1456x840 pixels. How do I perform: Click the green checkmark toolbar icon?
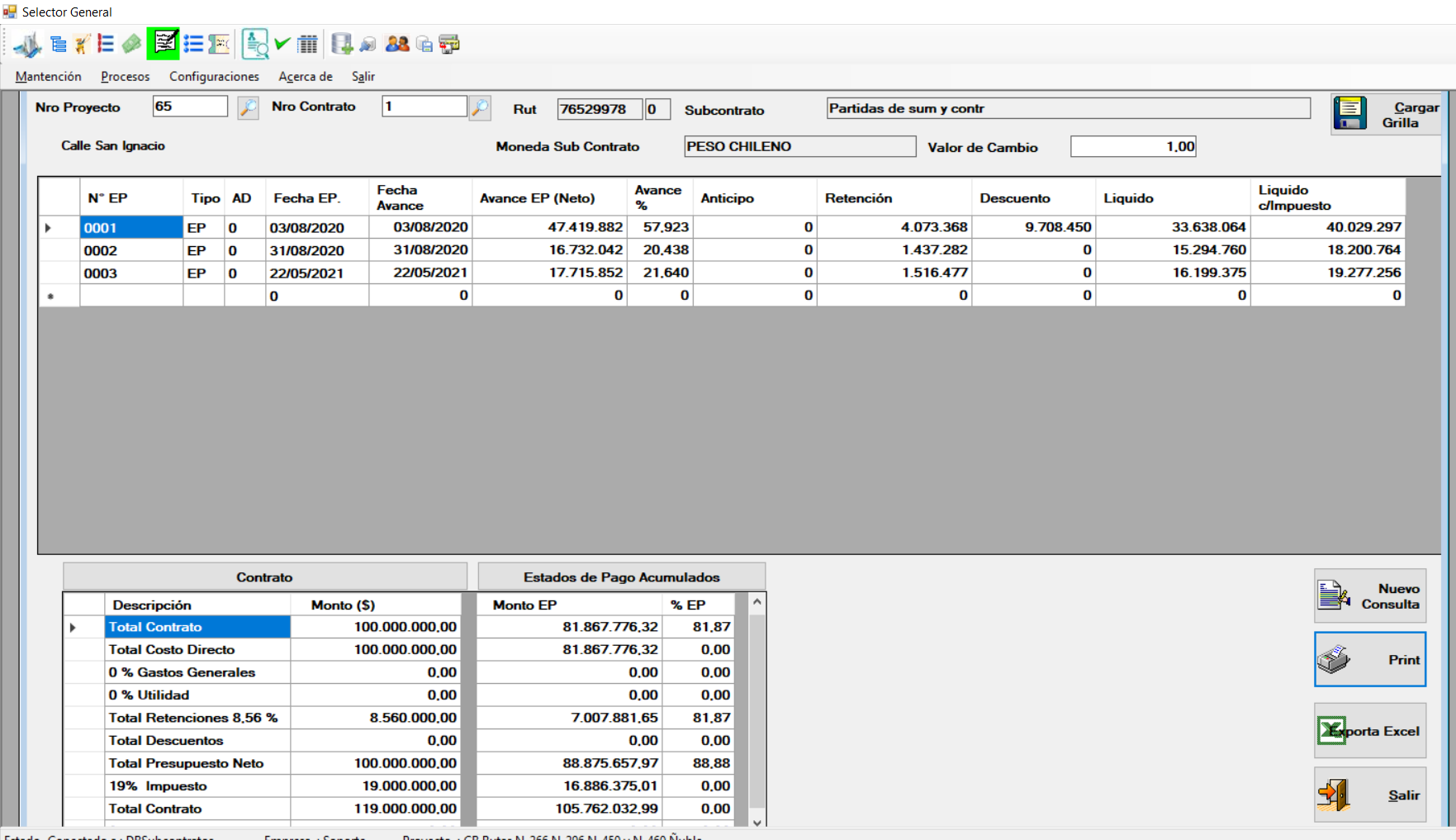tap(282, 44)
